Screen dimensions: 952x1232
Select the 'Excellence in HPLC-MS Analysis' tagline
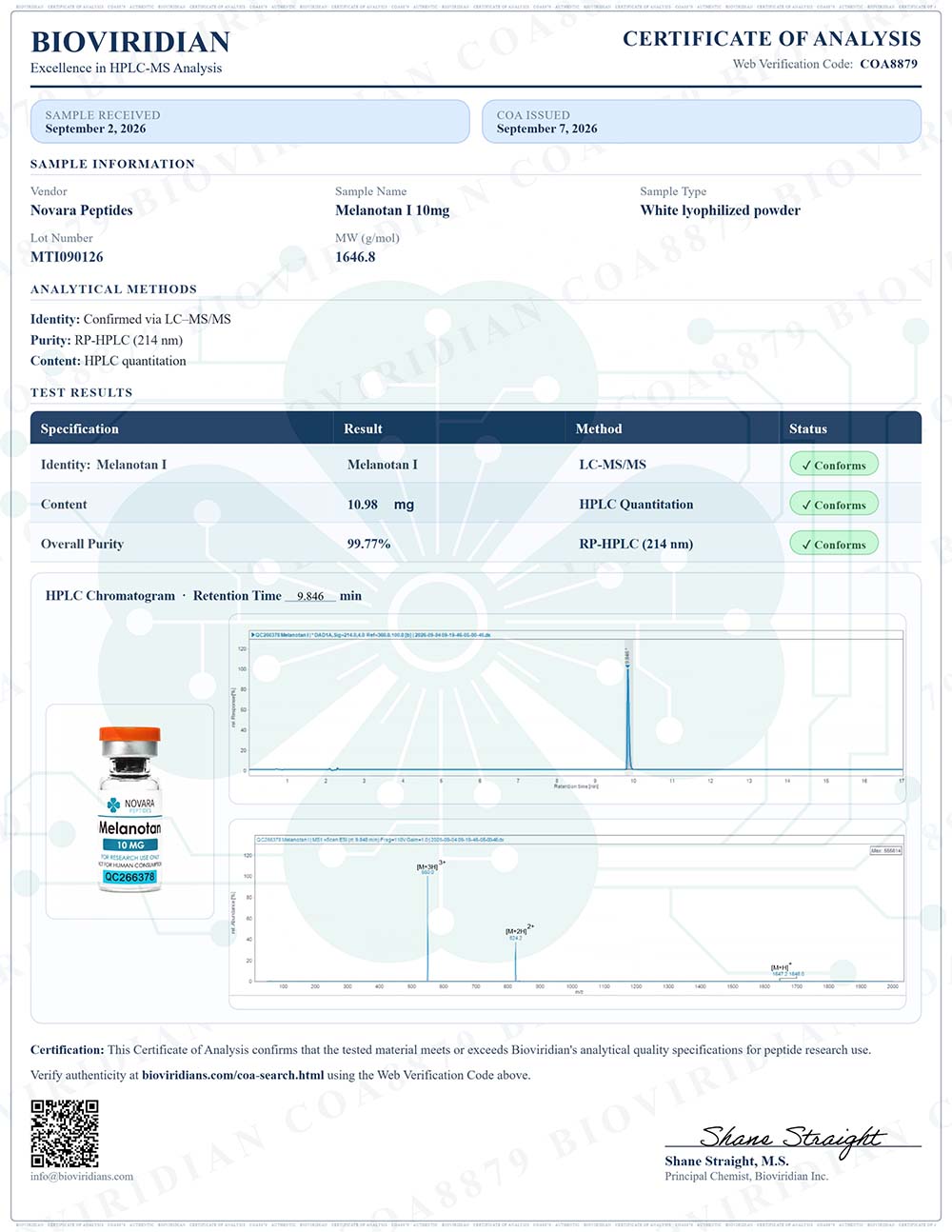[126, 68]
